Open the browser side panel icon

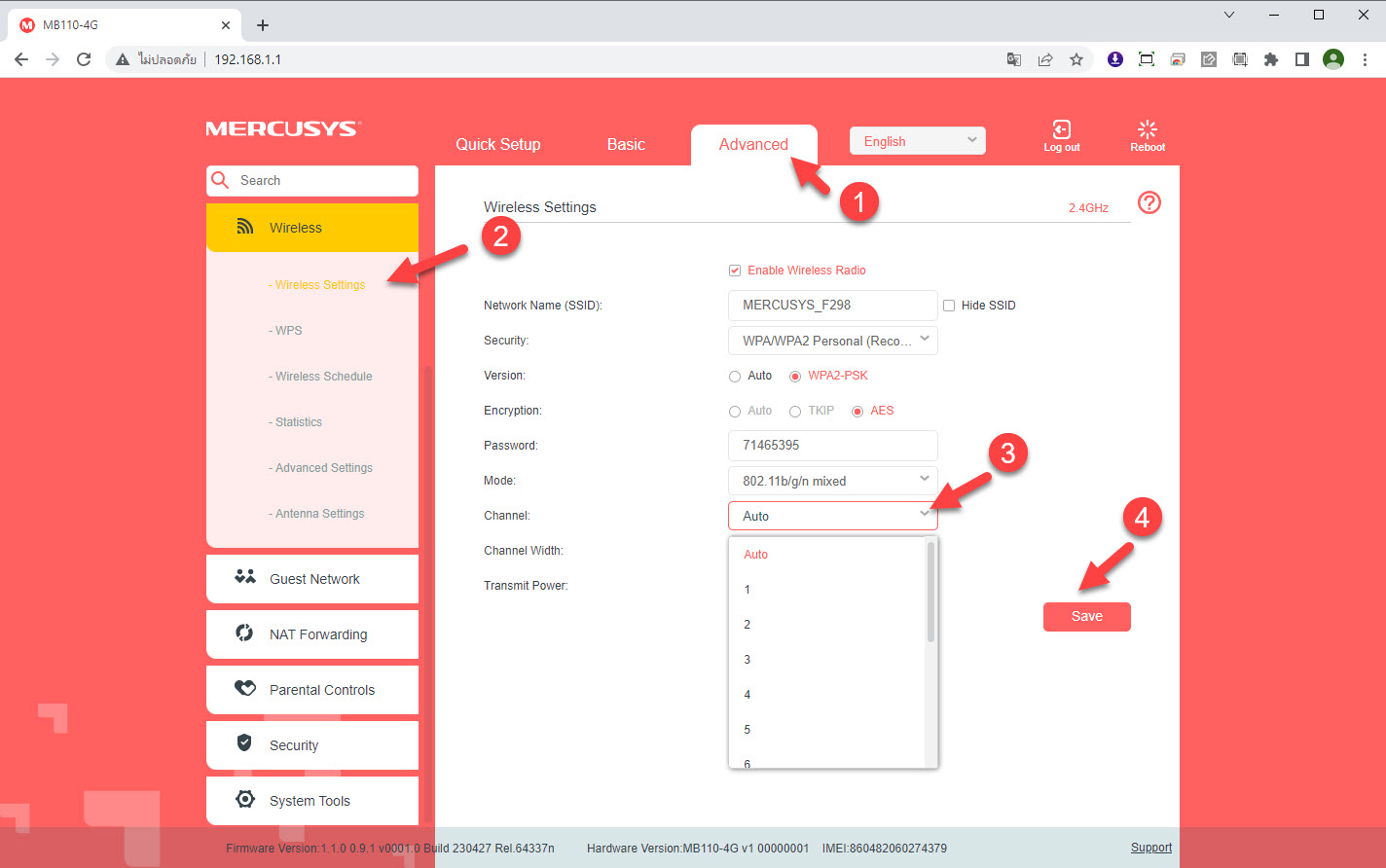pyautogui.click(x=1302, y=59)
